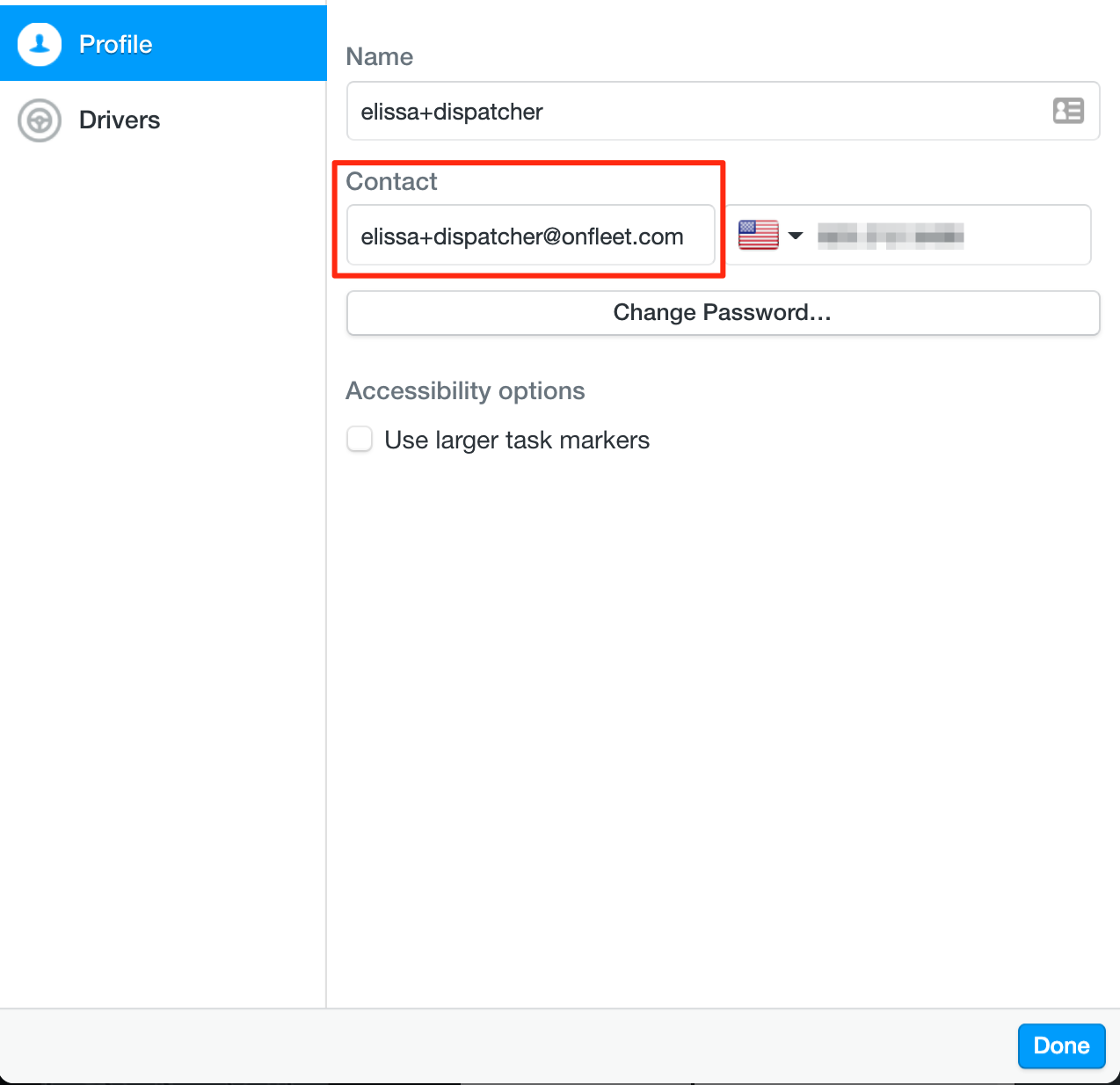
Task: Click the 'Contact' section label
Action: tap(391, 181)
